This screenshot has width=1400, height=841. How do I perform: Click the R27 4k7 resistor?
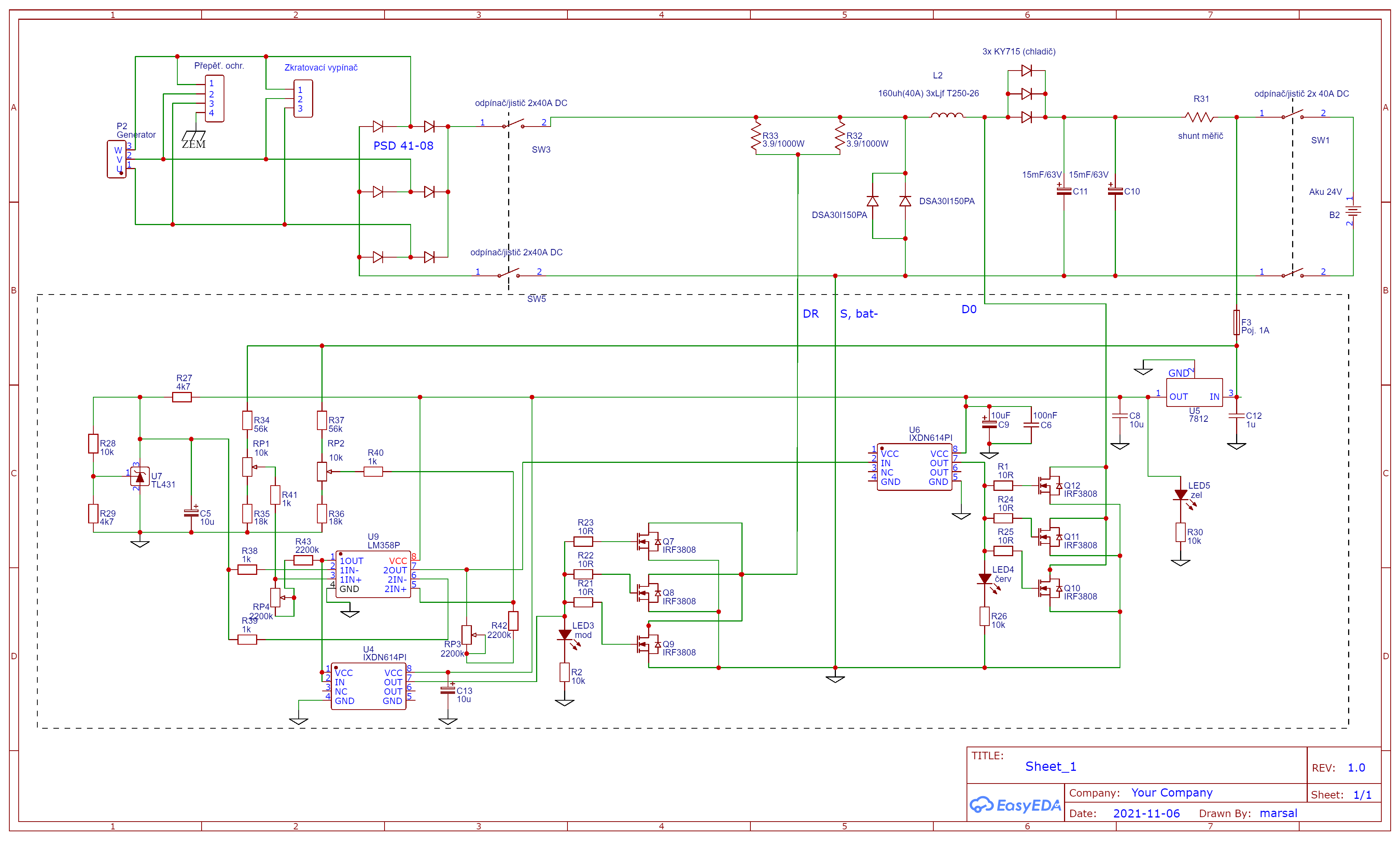pos(182,397)
